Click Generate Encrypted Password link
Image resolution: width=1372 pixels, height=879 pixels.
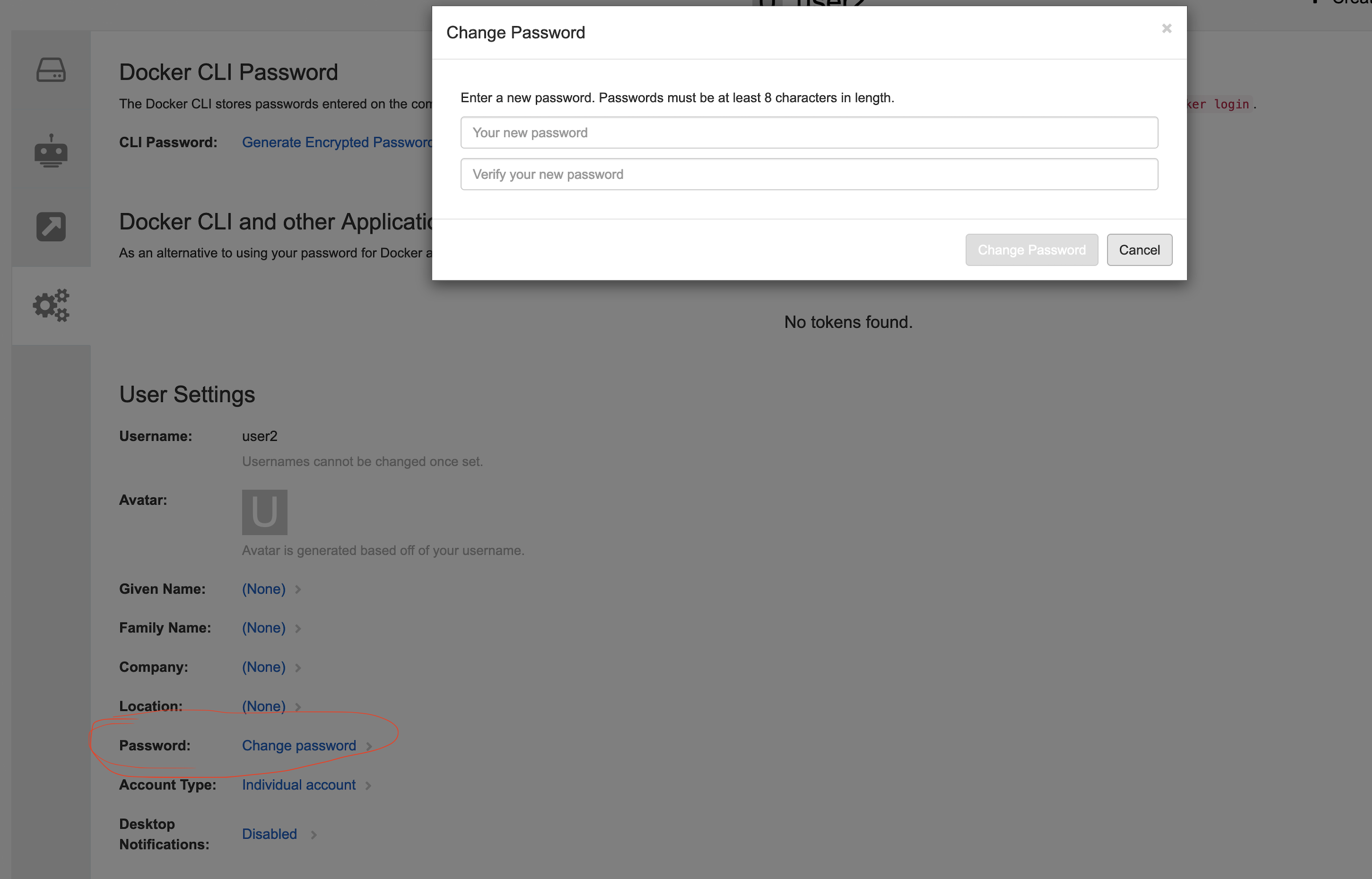[337, 142]
